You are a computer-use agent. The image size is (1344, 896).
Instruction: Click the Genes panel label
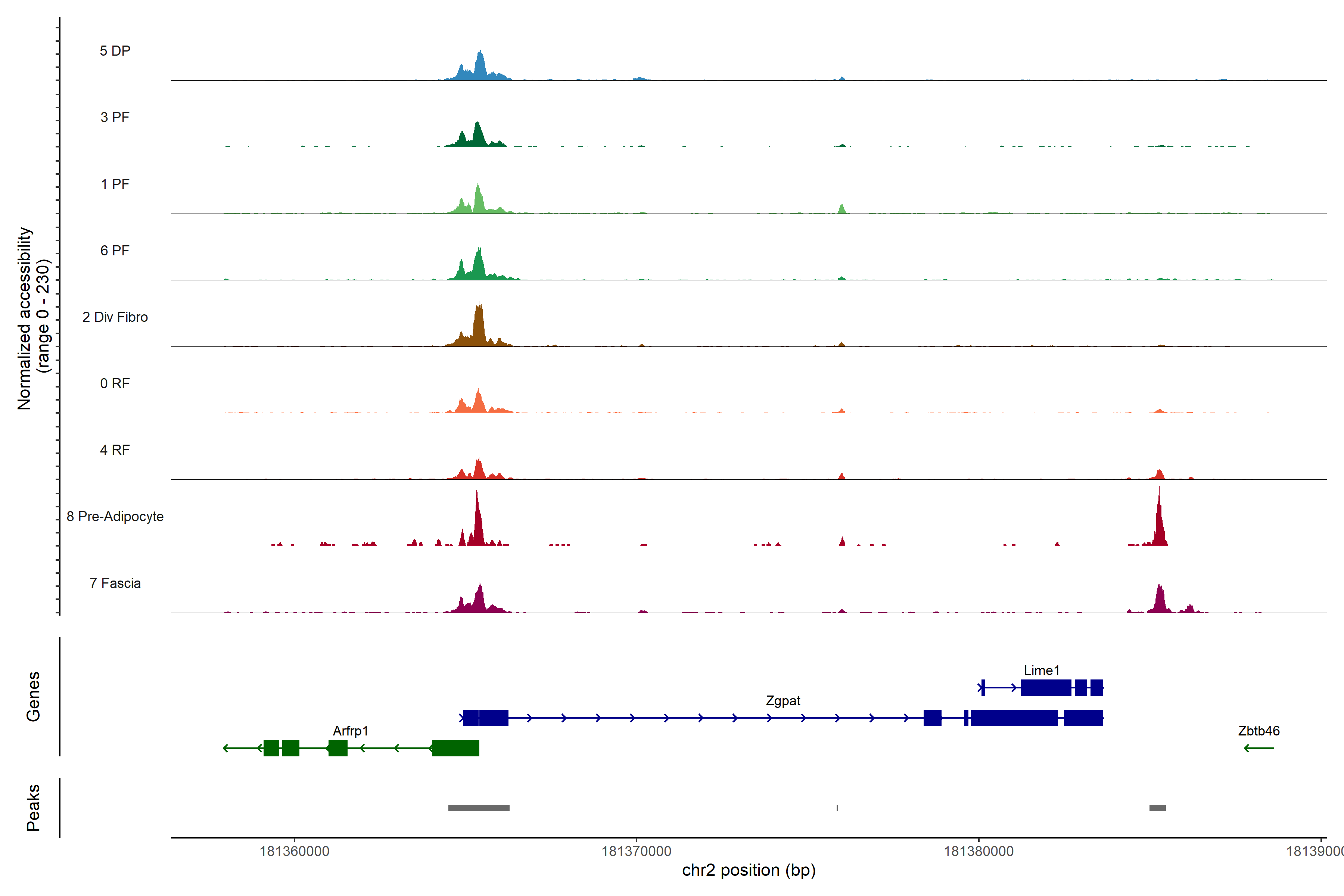[x=33, y=697]
